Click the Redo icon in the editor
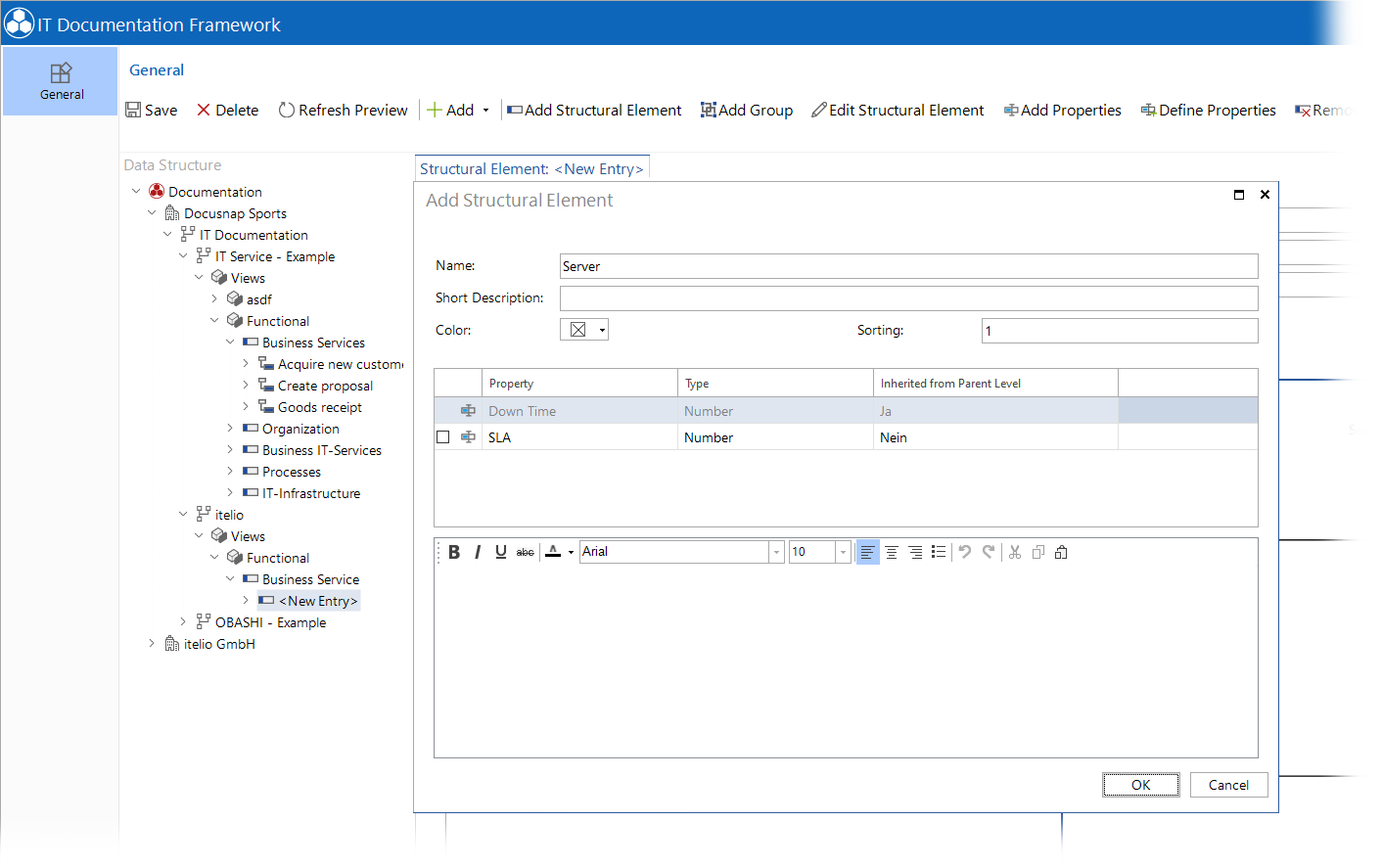This screenshot has width=1382, height=868. pos(989,552)
